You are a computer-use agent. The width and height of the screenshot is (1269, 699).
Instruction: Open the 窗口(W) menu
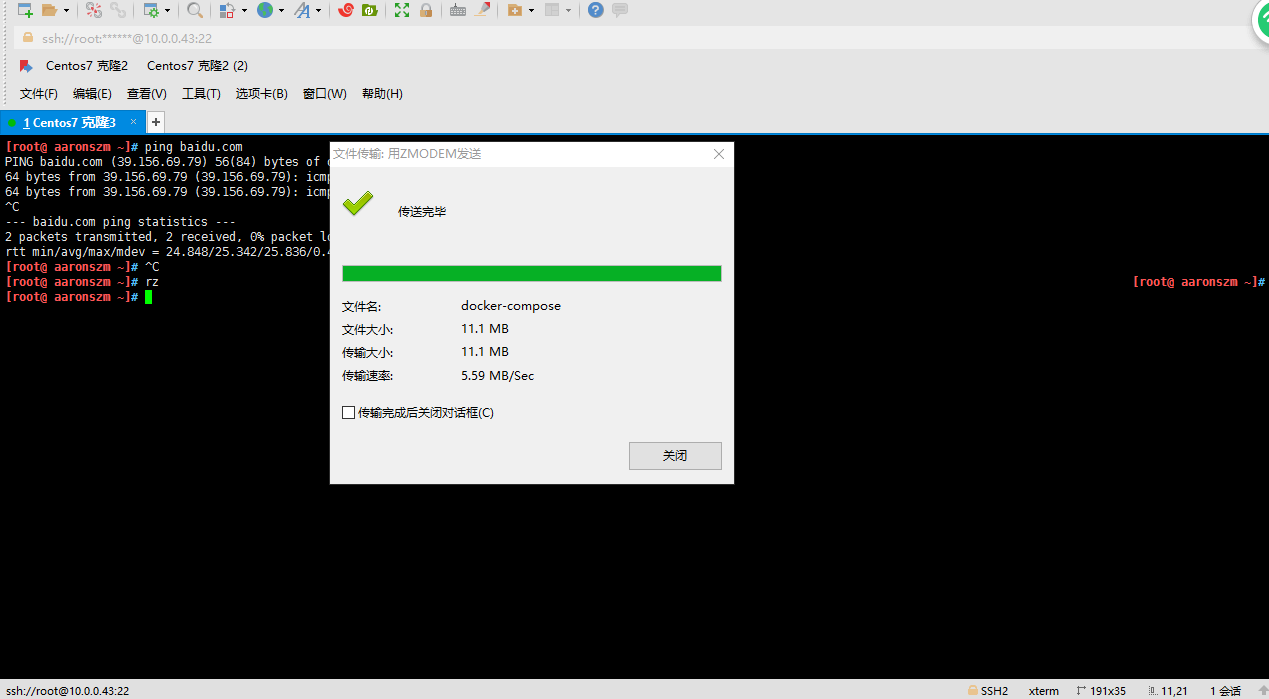click(x=325, y=94)
